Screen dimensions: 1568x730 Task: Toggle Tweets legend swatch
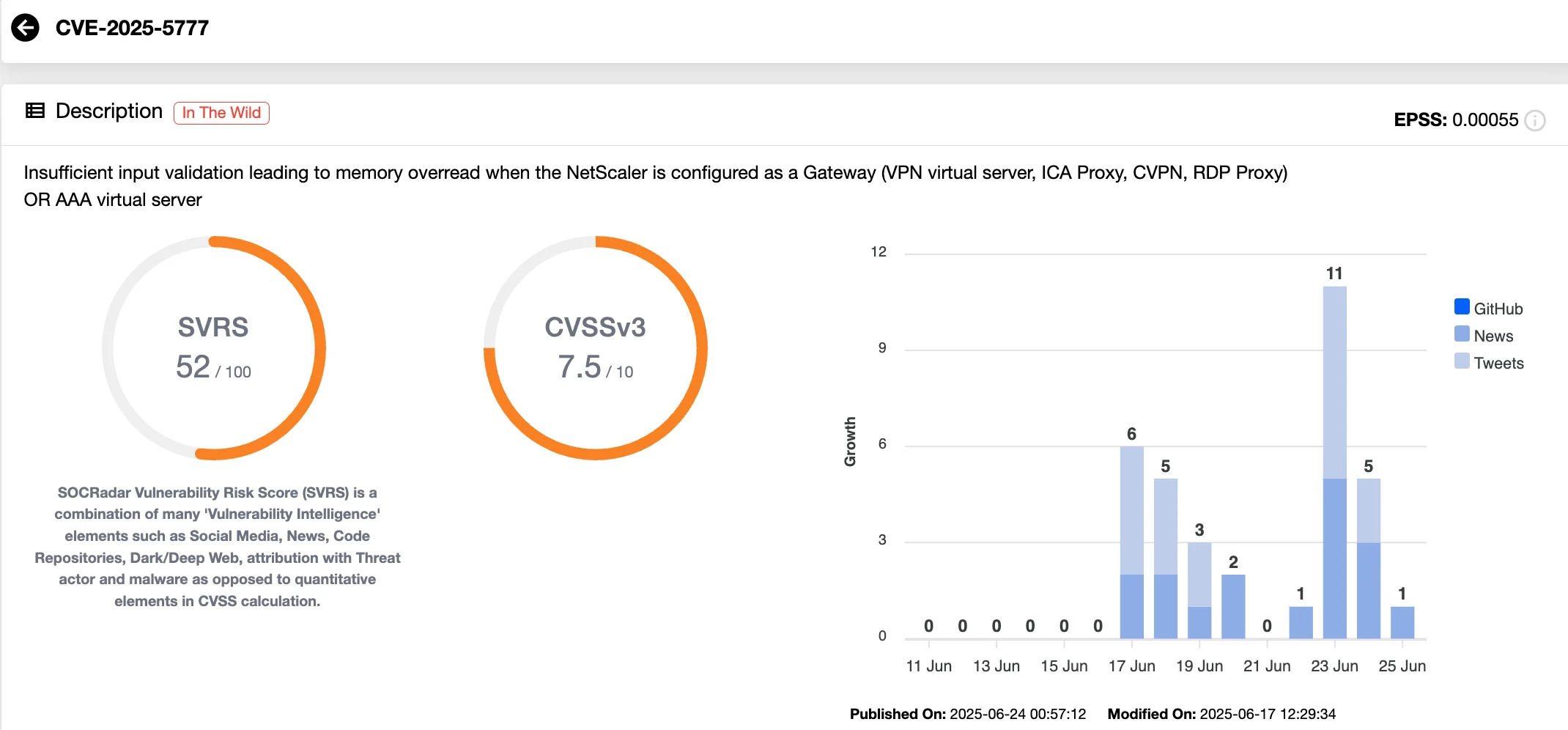(1462, 361)
